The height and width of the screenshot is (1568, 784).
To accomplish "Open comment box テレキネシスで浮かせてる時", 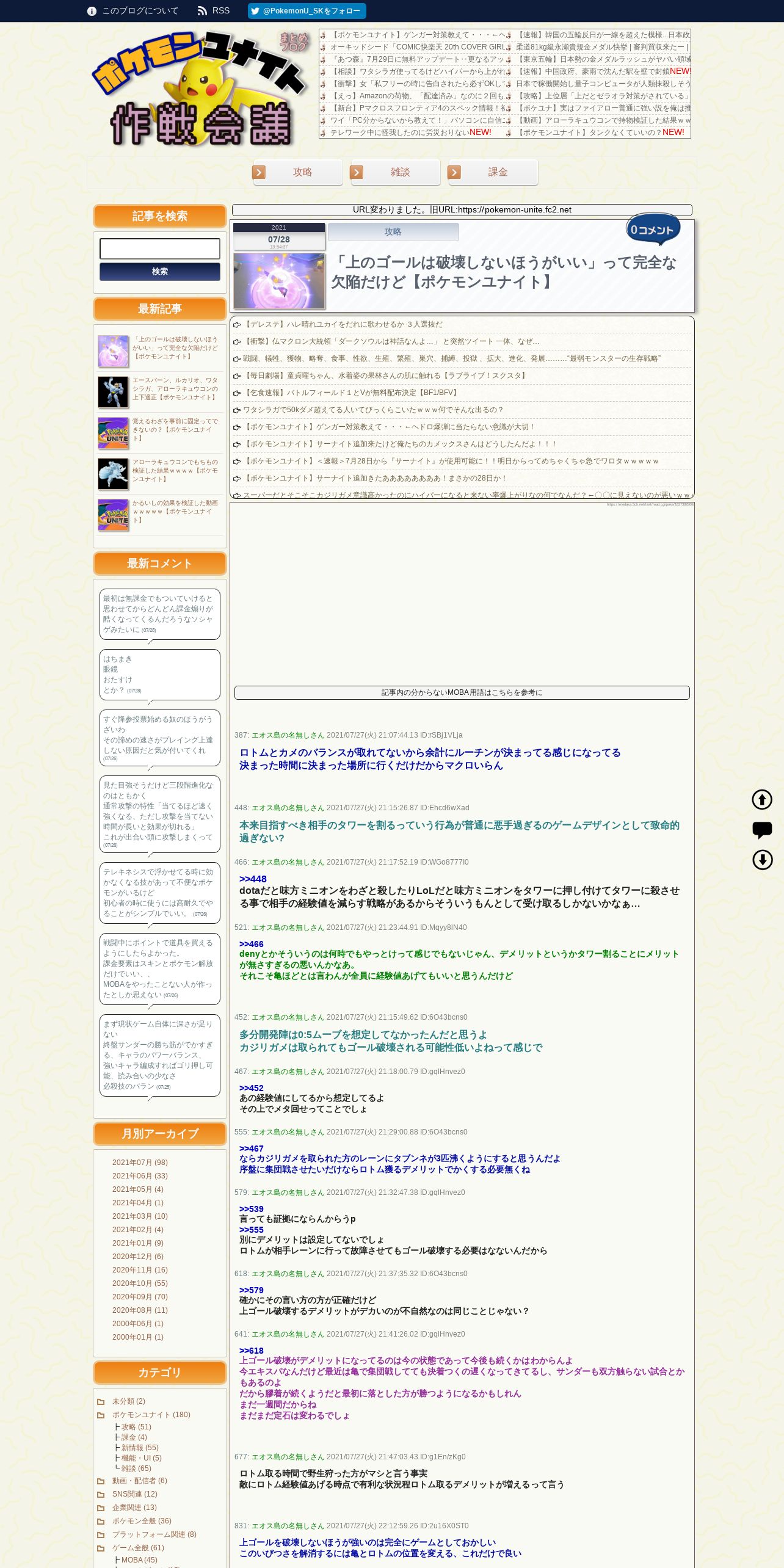I will point(160,893).
